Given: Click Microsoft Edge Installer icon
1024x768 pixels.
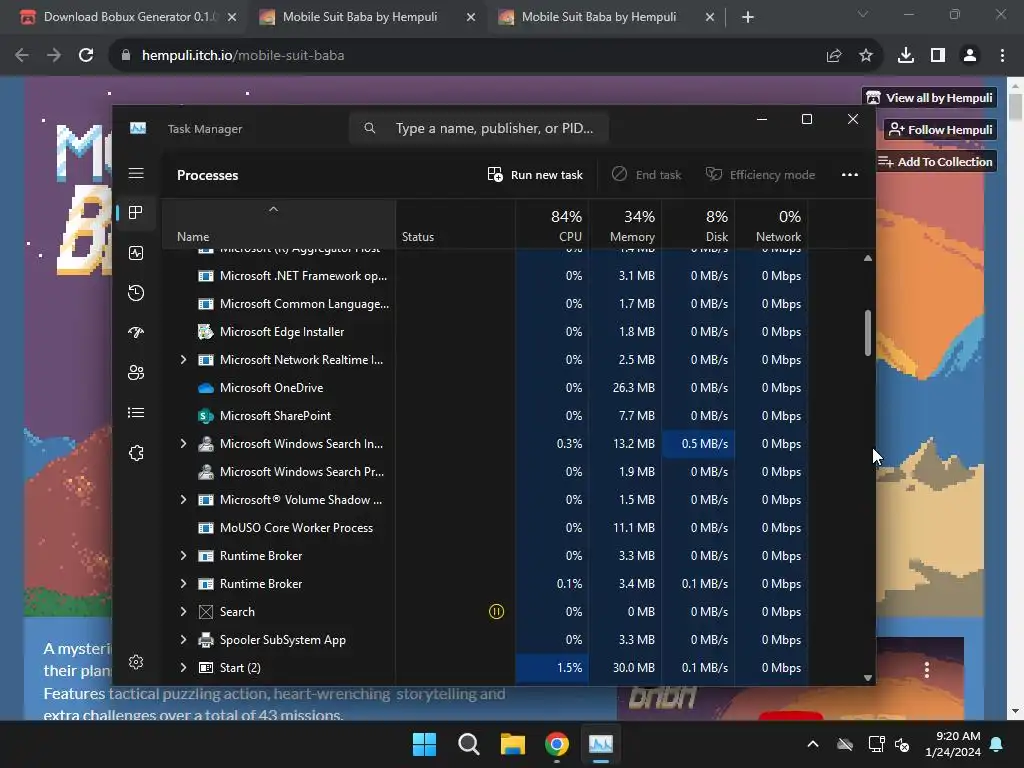Looking at the screenshot, I should tap(206, 332).
